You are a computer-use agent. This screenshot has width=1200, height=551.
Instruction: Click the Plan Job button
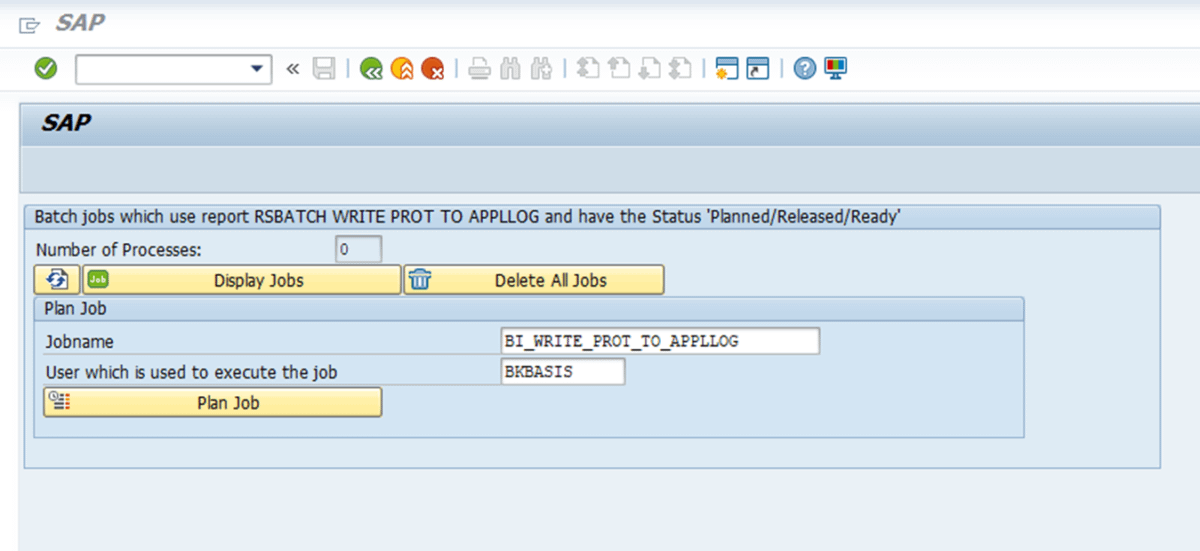[213, 403]
